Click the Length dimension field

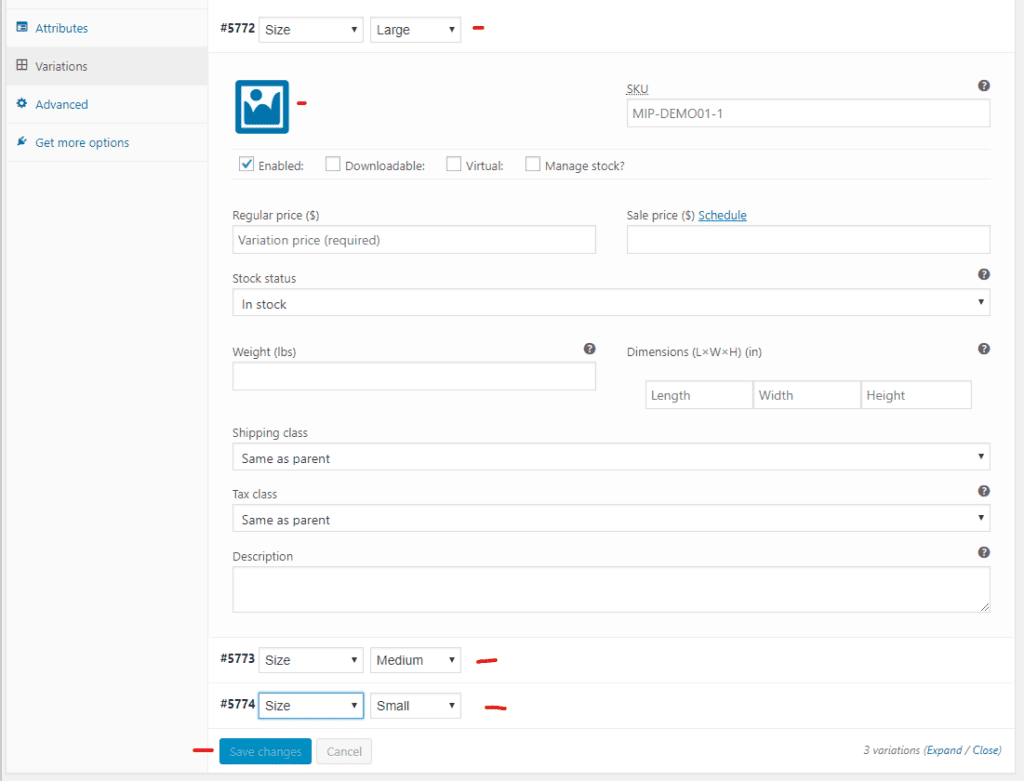[x=699, y=395]
